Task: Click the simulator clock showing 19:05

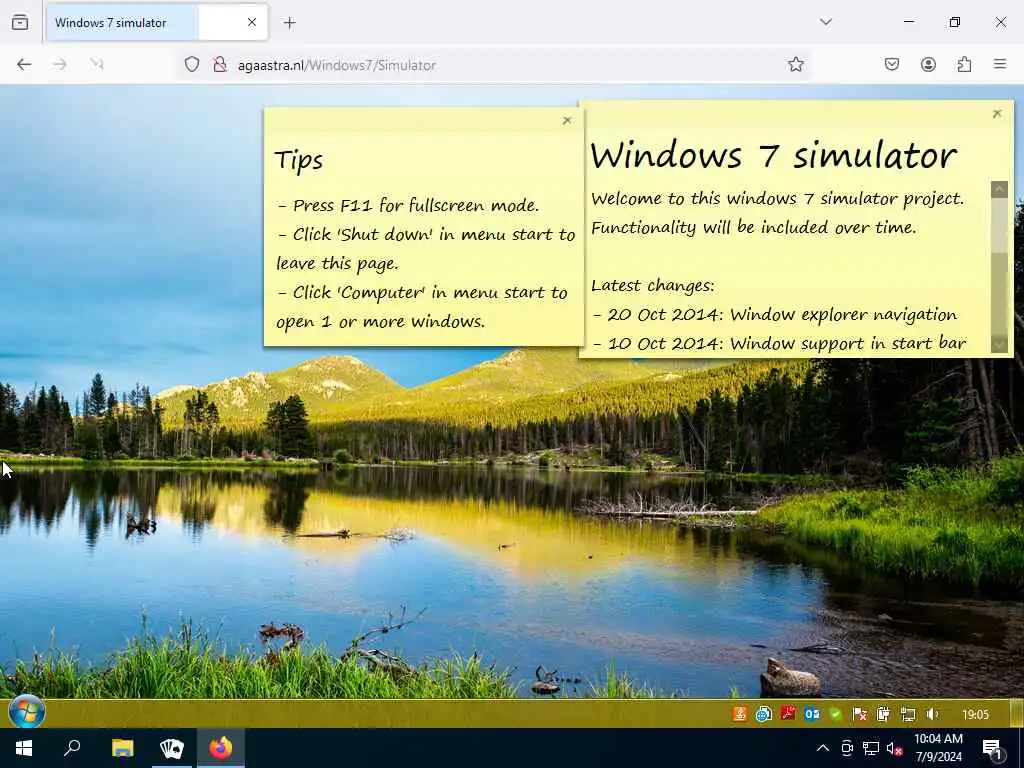Action: [x=975, y=714]
